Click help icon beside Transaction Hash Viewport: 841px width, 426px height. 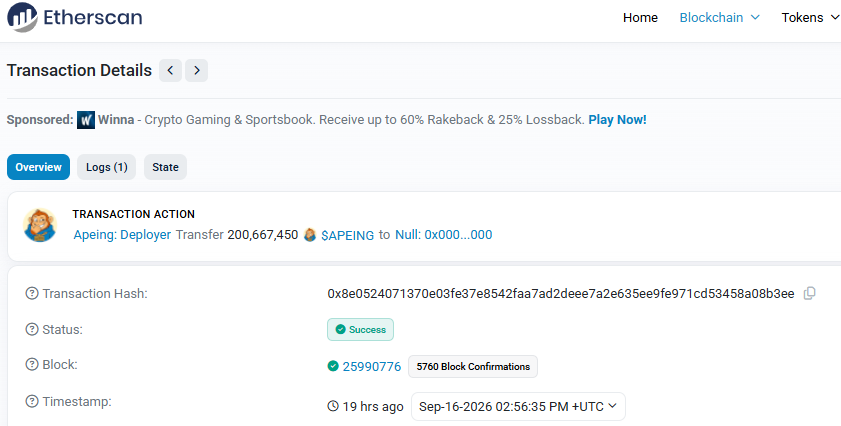tap(32, 293)
